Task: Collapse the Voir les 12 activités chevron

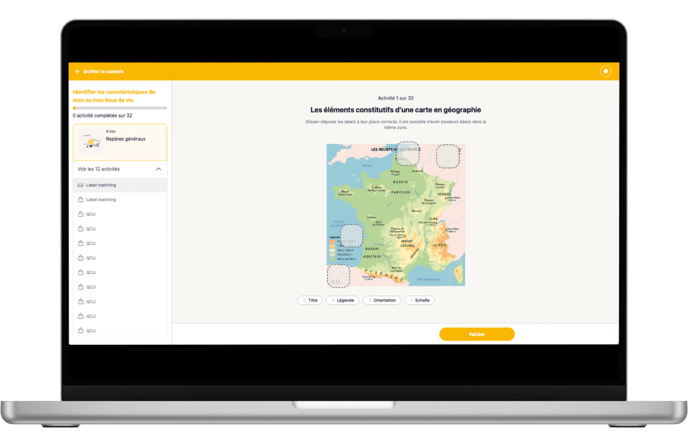Action: [x=158, y=169]
